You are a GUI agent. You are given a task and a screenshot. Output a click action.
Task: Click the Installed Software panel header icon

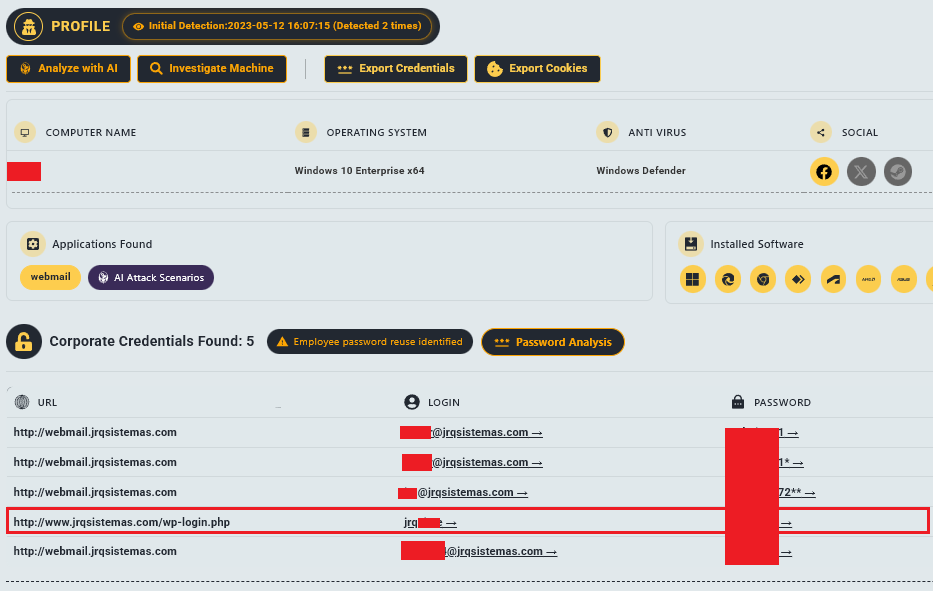point(690,243)
